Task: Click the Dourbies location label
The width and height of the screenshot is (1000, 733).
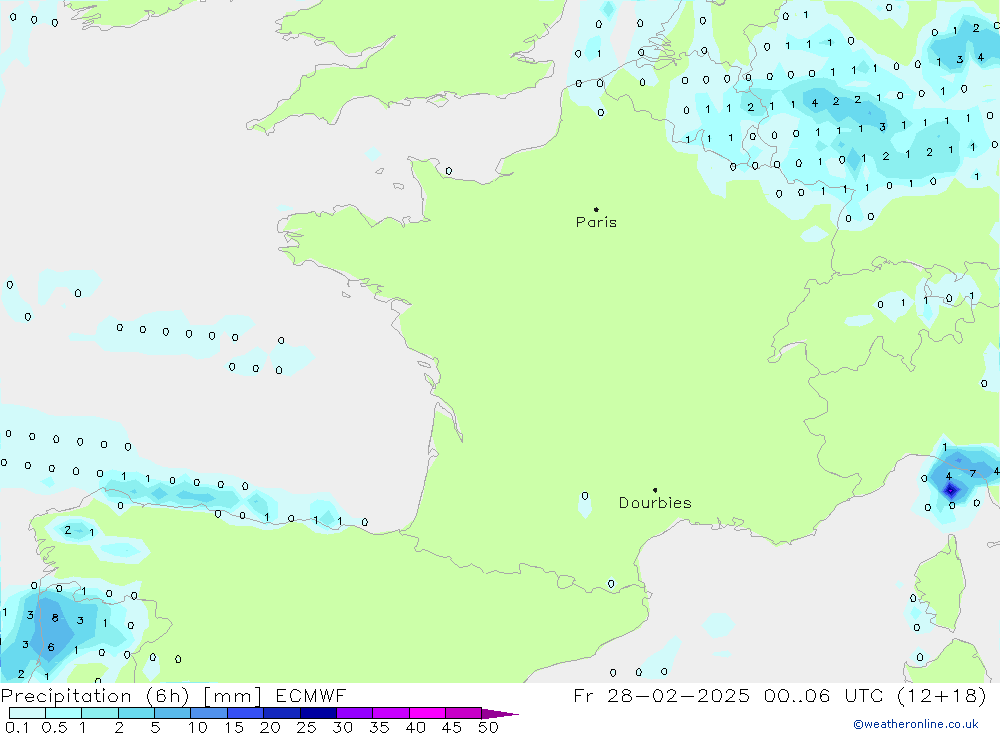Action: pyautogui.click(x=655, y=503)
